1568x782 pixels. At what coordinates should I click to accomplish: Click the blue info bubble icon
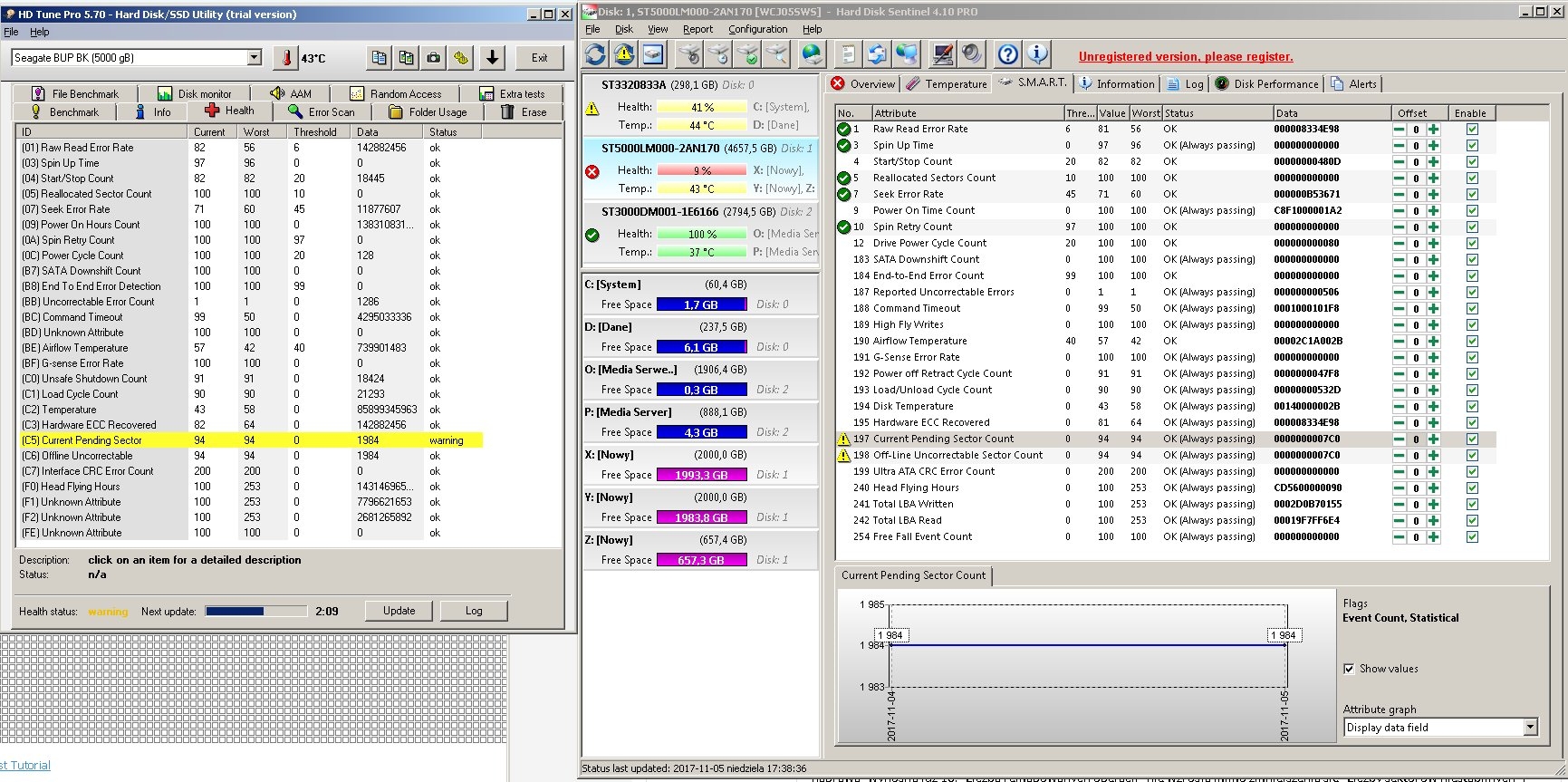[1037, 54]
